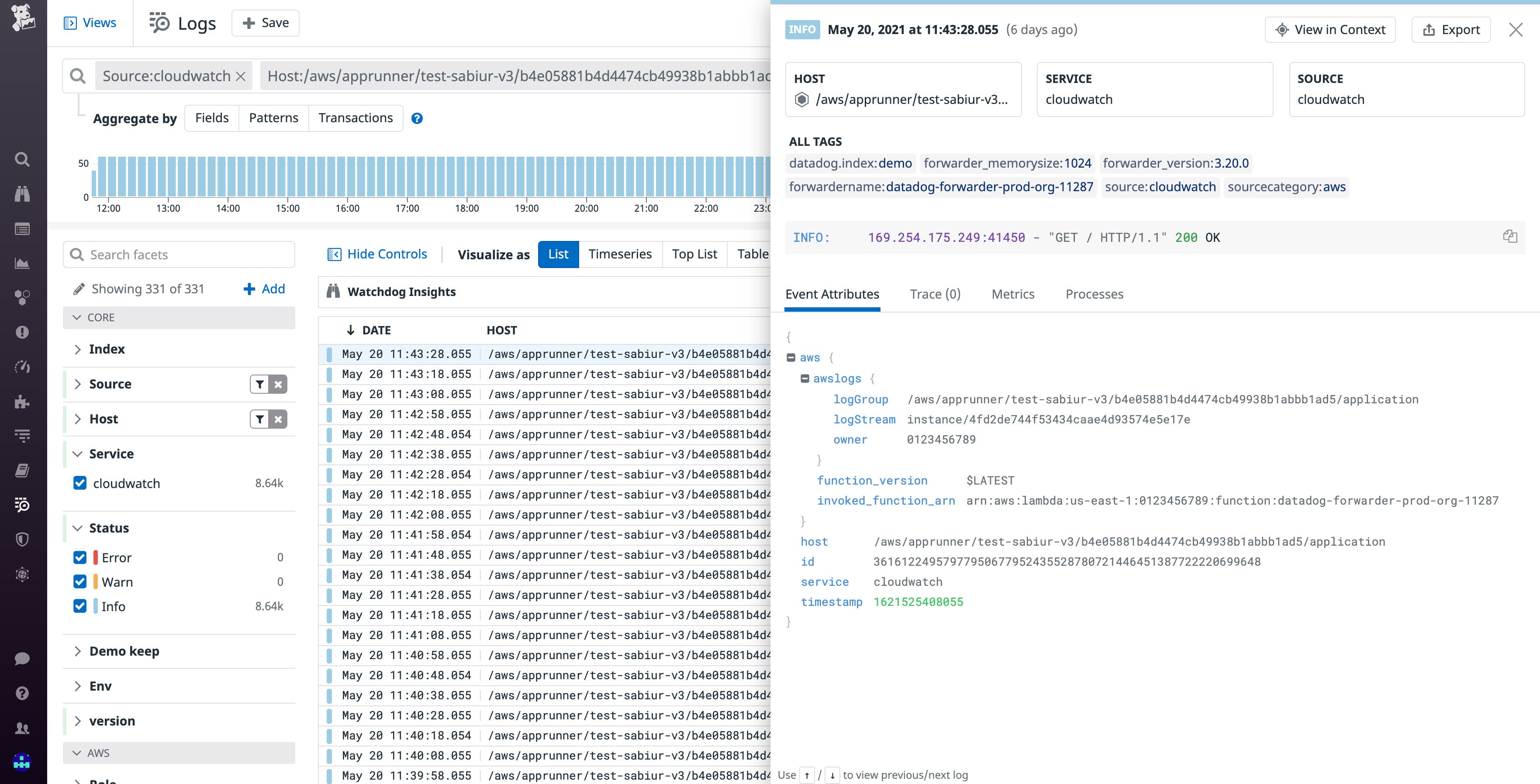1540x784 pixels.
Task: Open the APM gauge icon
Action: pos(22,367)
